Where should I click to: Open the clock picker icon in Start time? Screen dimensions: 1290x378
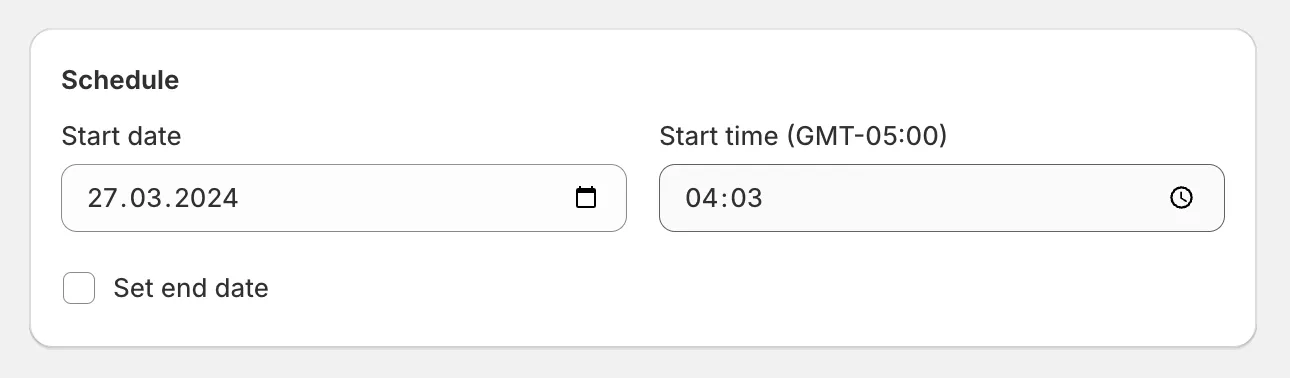1181,198
